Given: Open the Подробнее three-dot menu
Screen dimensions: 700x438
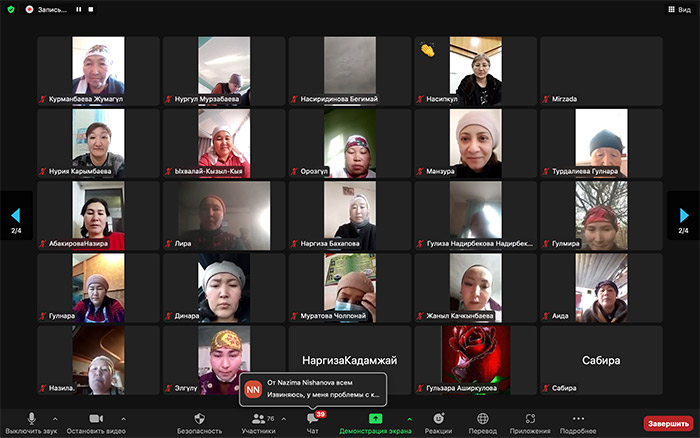Looking at the screenshot, I should [578, 421].
